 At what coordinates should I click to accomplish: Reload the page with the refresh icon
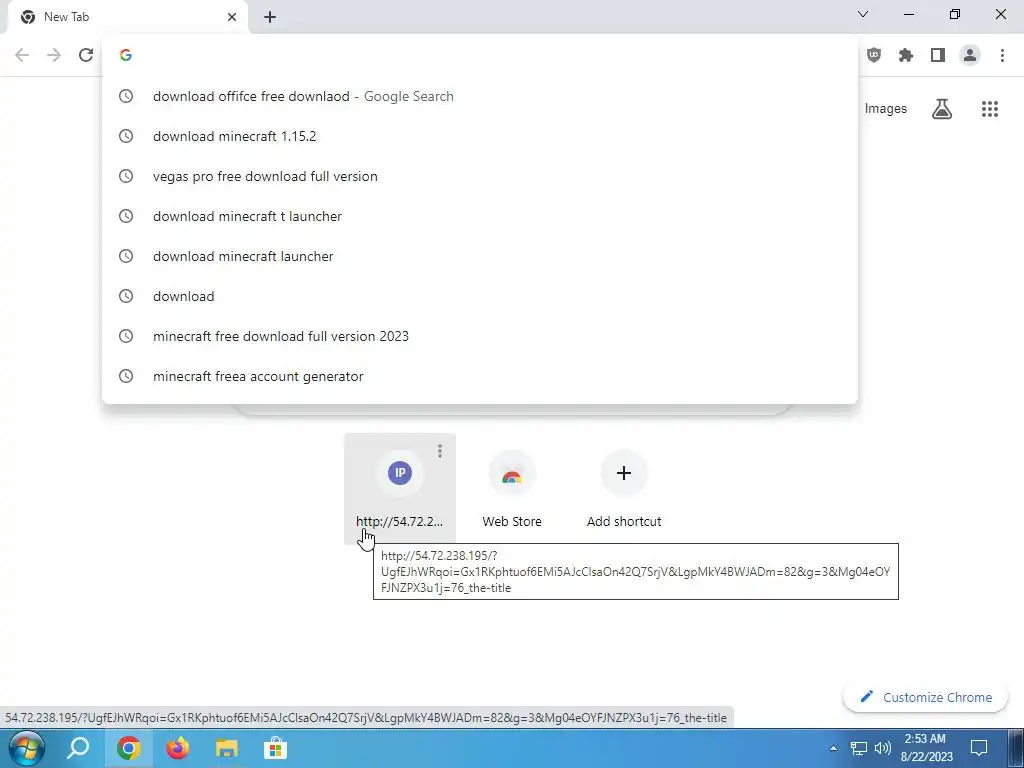tap(86, 55)
